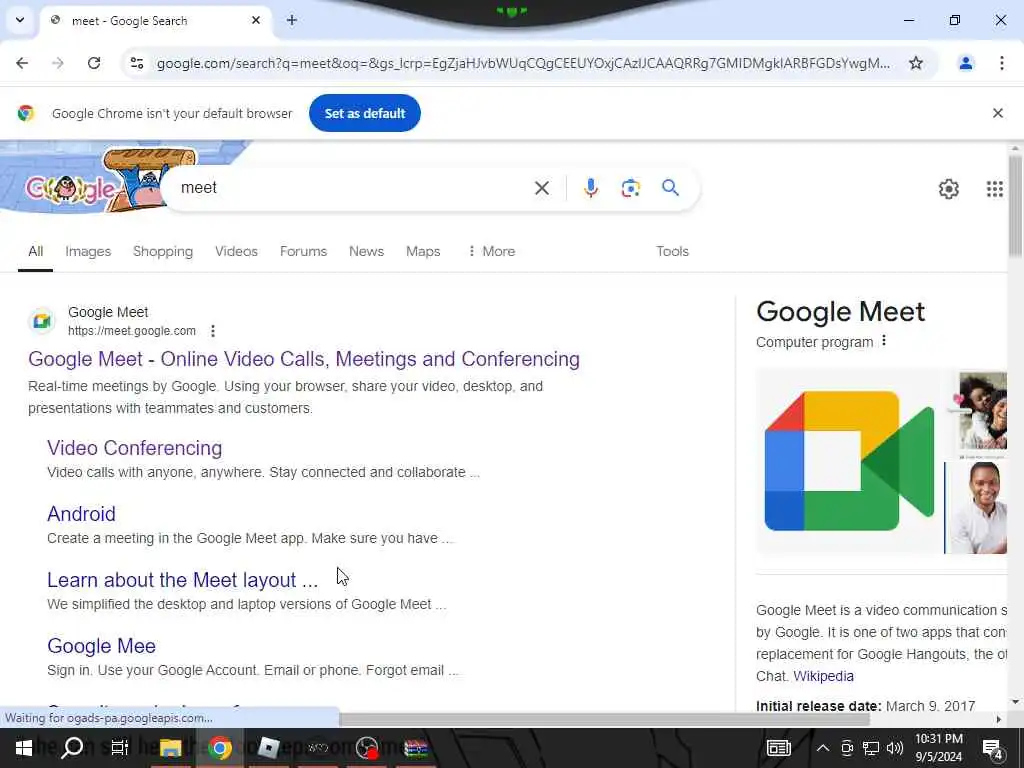The height and width of the screenshot is (768, 1024).
Task: Switch to the Videos tab
Action: pos(236,251)
